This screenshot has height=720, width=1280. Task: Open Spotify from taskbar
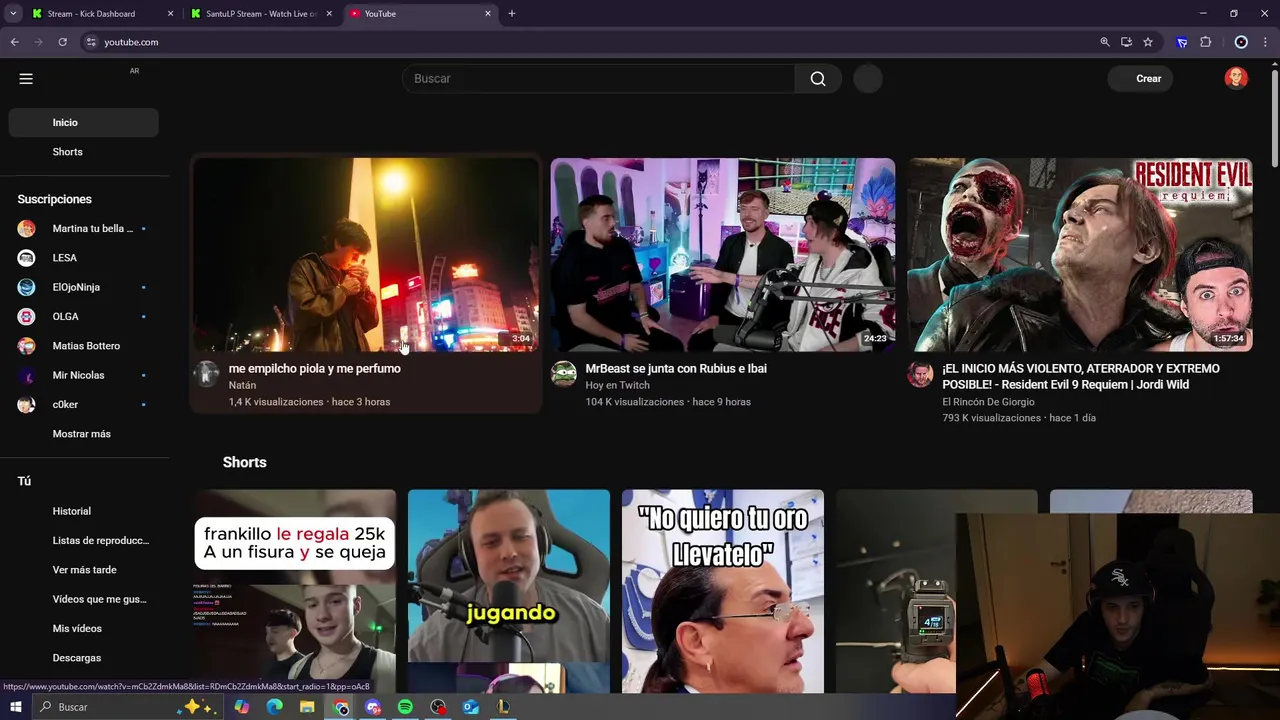click(405, 707)
